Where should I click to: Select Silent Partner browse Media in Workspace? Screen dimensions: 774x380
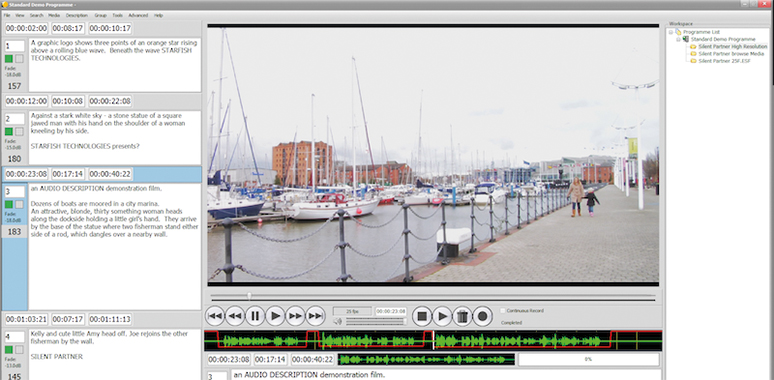pyautogui.click(x=731, y=53)
